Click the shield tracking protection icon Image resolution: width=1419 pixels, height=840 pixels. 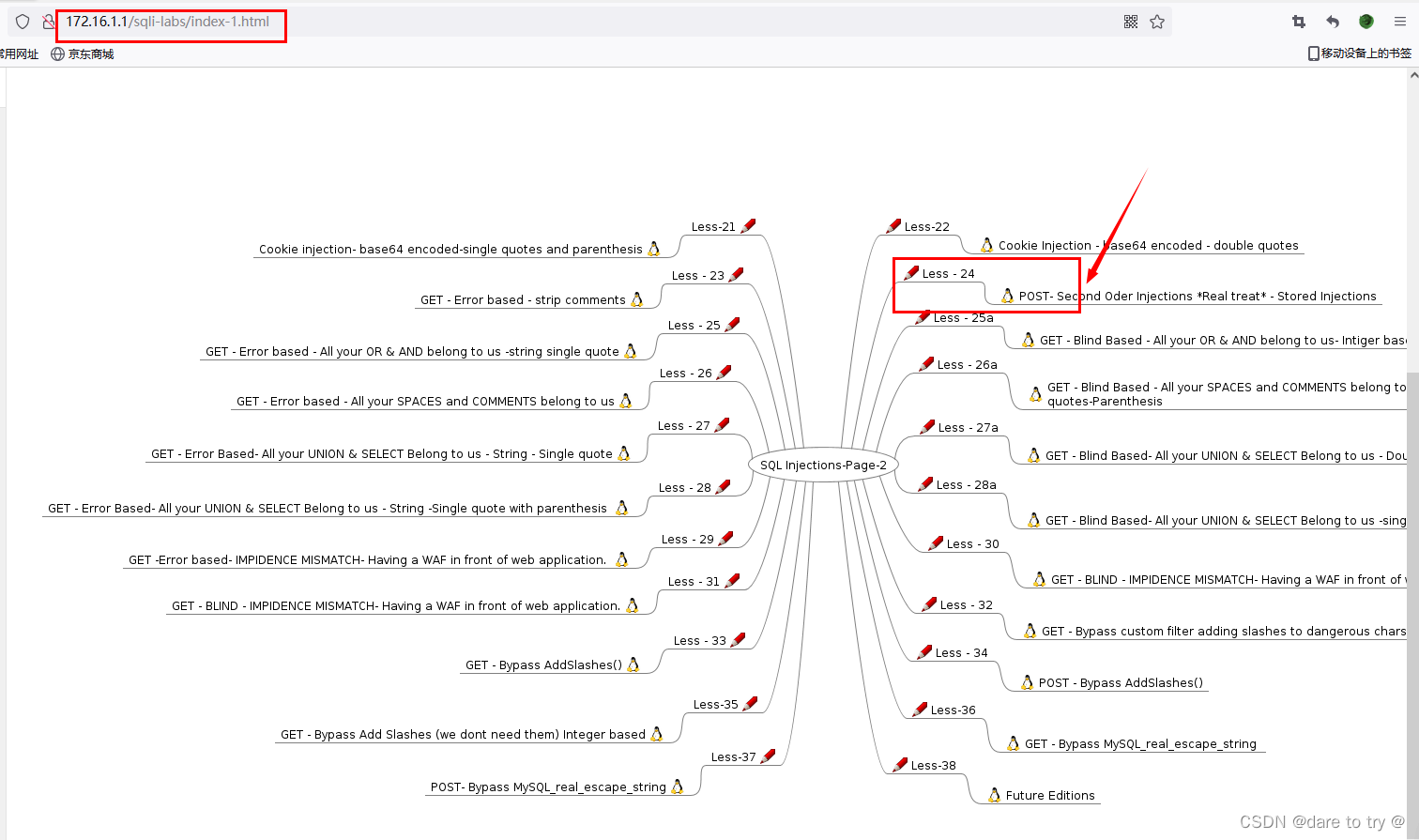tap(23, 22)
